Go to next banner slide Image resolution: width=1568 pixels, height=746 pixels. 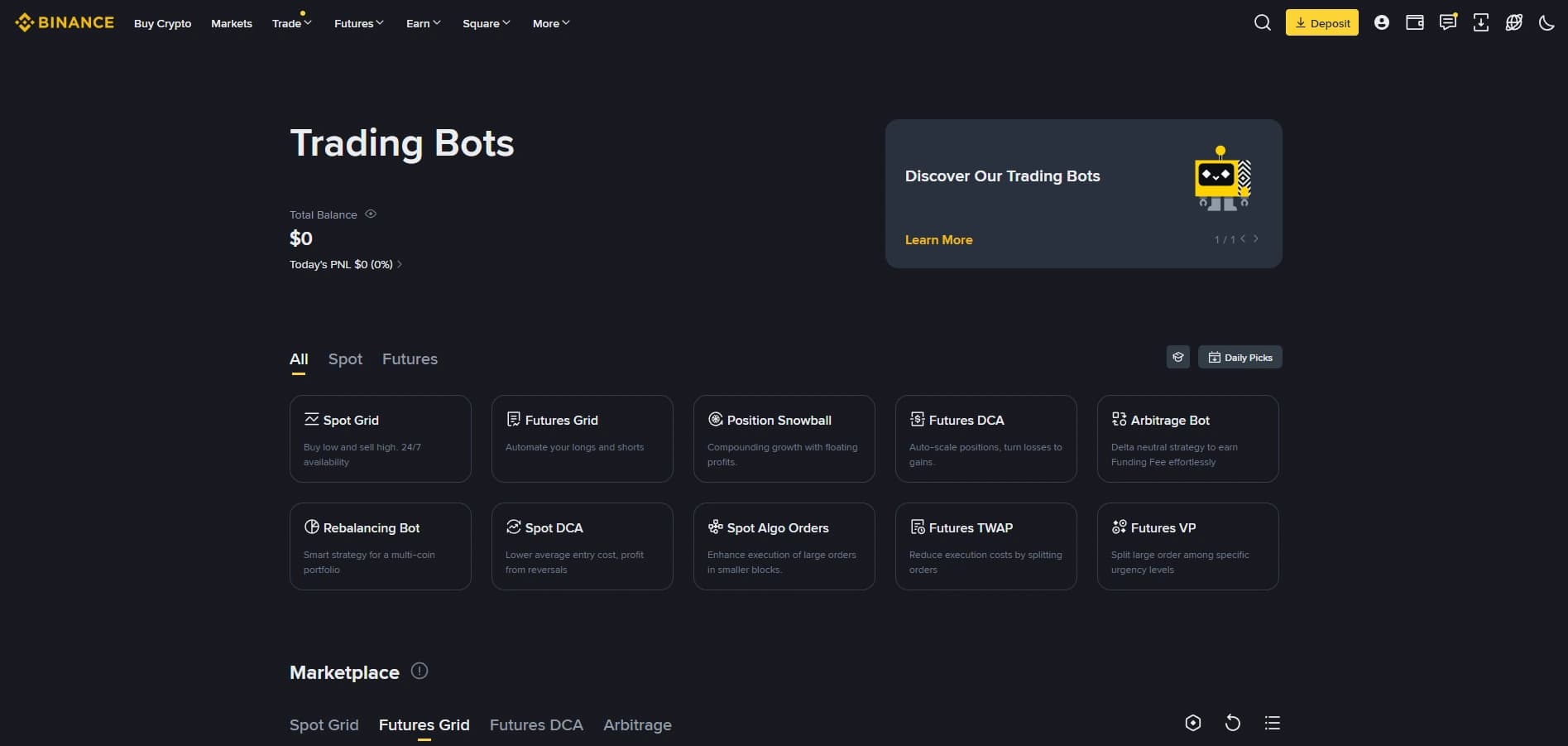pos(1256,238)
